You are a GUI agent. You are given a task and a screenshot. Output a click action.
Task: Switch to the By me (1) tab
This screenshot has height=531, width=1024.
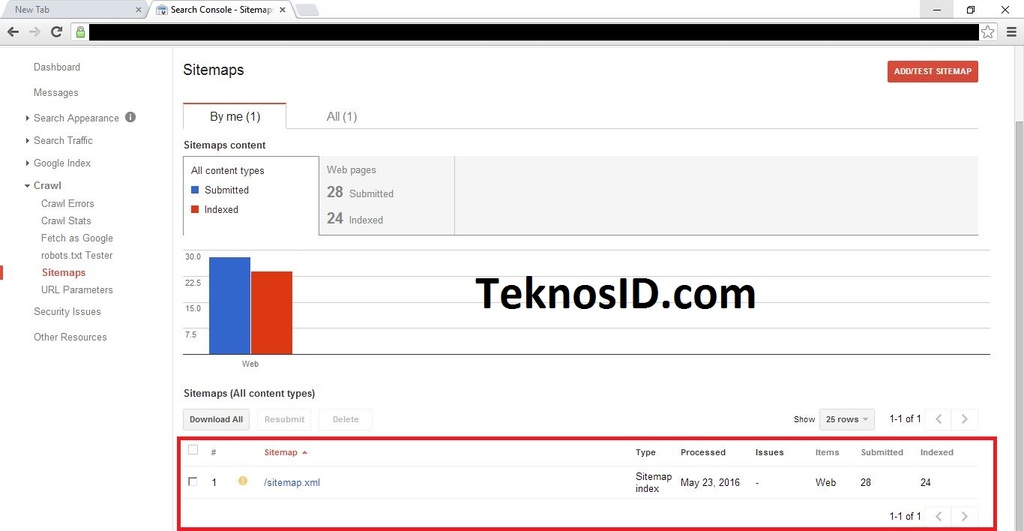(234, 116)
